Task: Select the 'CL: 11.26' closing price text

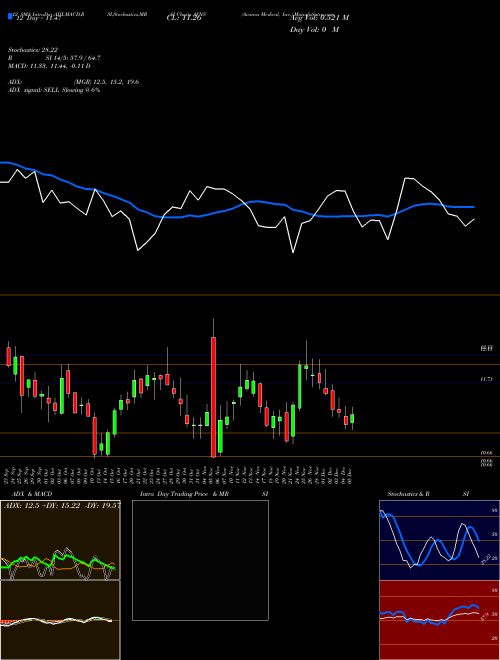Action: tap(184, 18)
